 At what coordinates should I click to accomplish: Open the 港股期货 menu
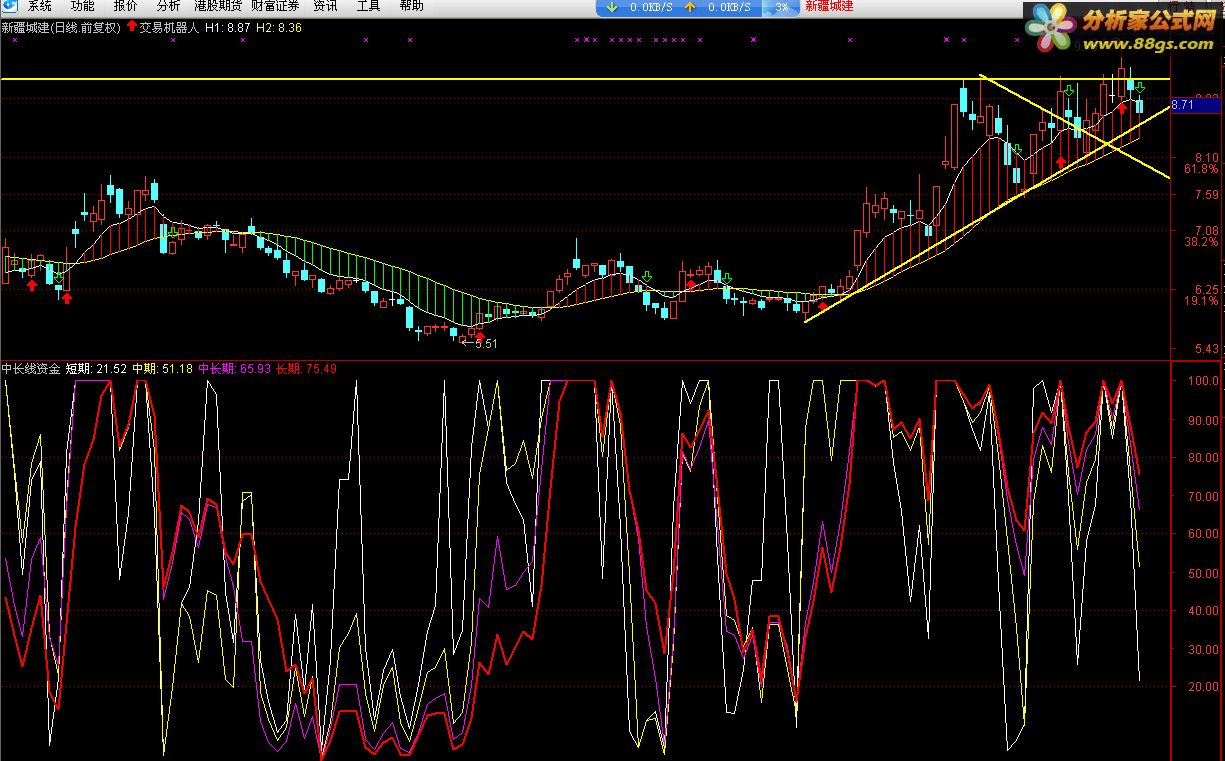[x=218, y=6]
